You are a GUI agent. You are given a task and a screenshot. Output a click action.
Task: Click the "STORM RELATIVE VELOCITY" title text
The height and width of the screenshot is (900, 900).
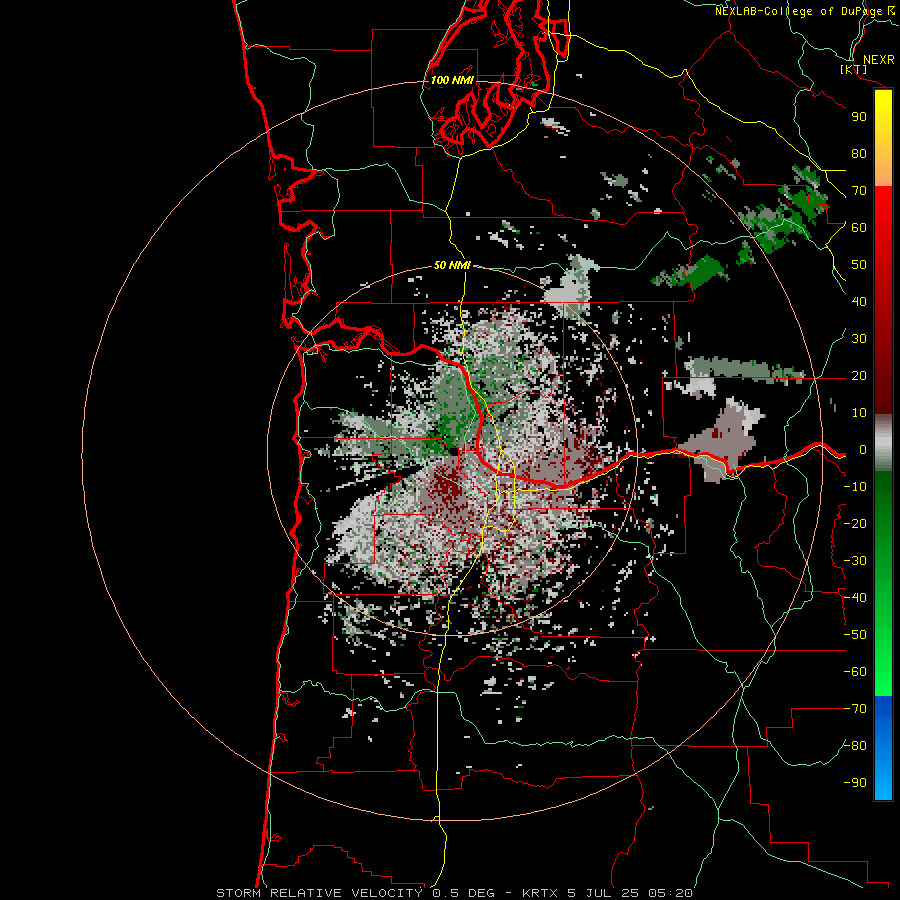tap(319, 893)
